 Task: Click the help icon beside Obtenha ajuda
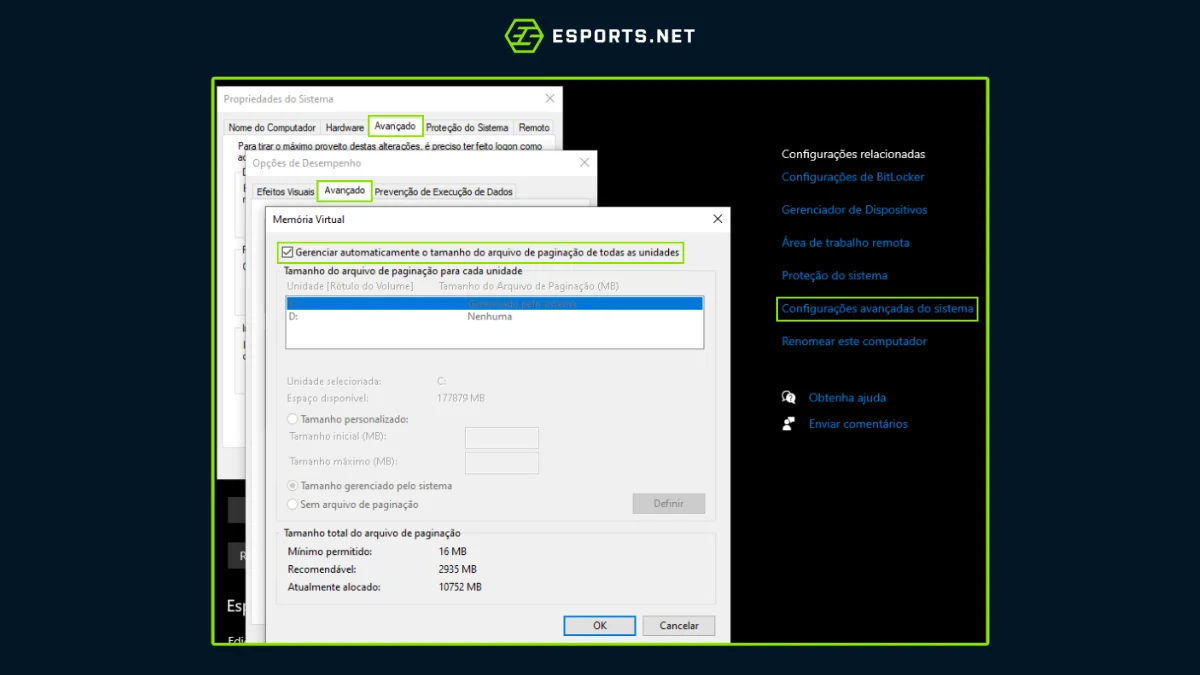click(x=789, y=397)
